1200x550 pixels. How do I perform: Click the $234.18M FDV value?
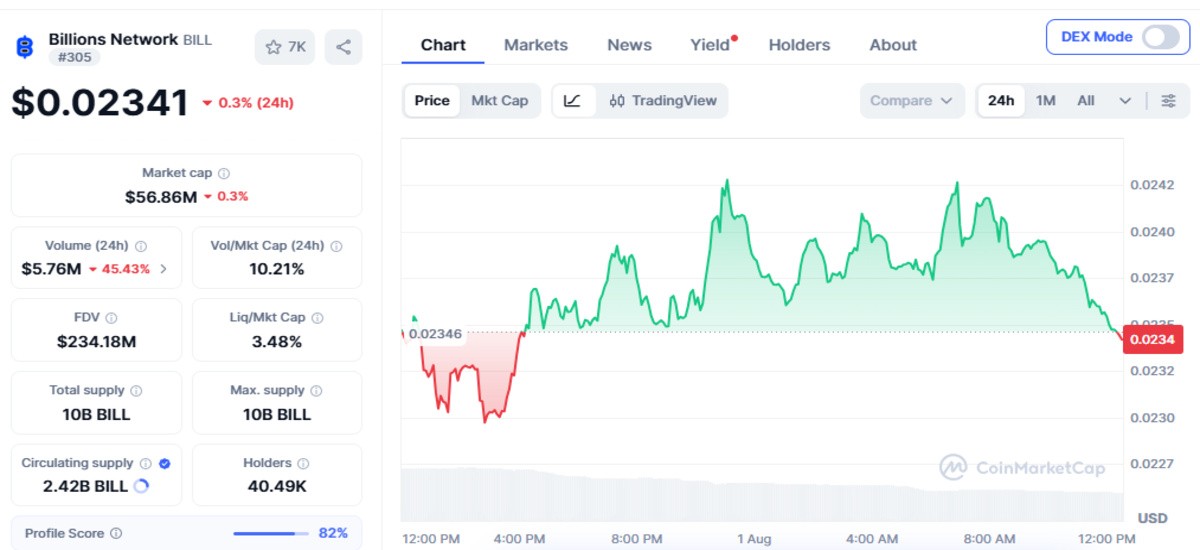96,342
